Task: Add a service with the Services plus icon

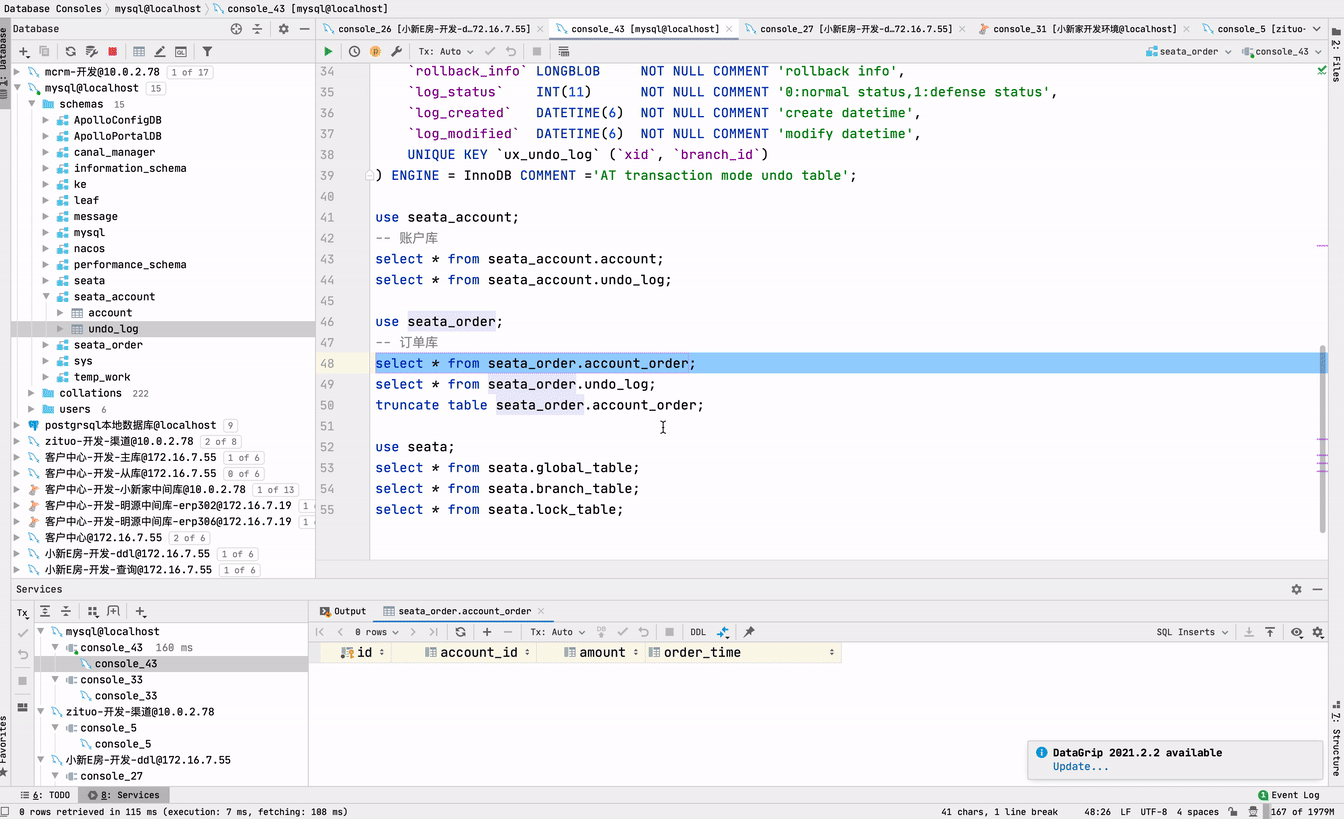Action: tap(140, 611)
